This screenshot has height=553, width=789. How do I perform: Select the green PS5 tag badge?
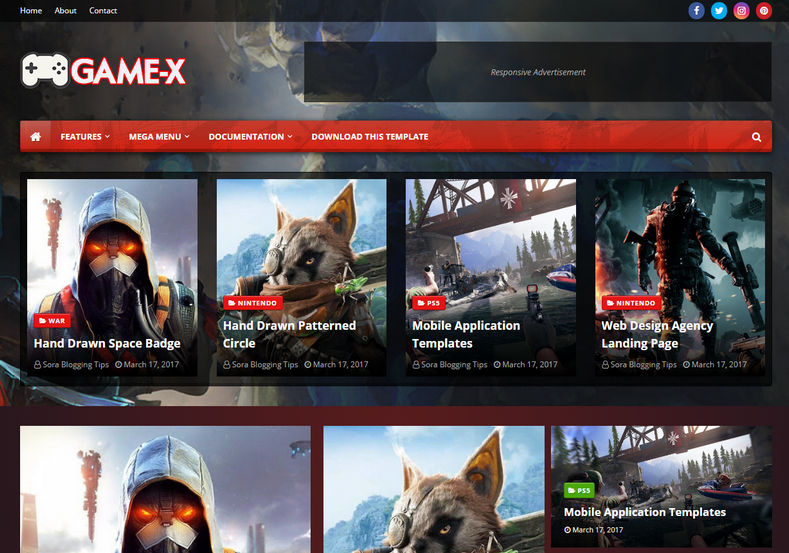point(579,490)
